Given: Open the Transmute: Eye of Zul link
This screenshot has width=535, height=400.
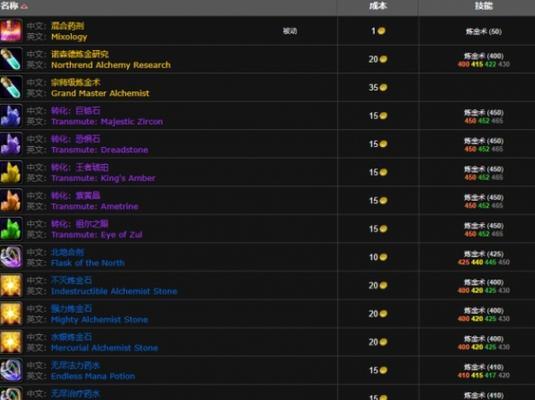Looking at the screenshot, I should (x=97, y=235).
